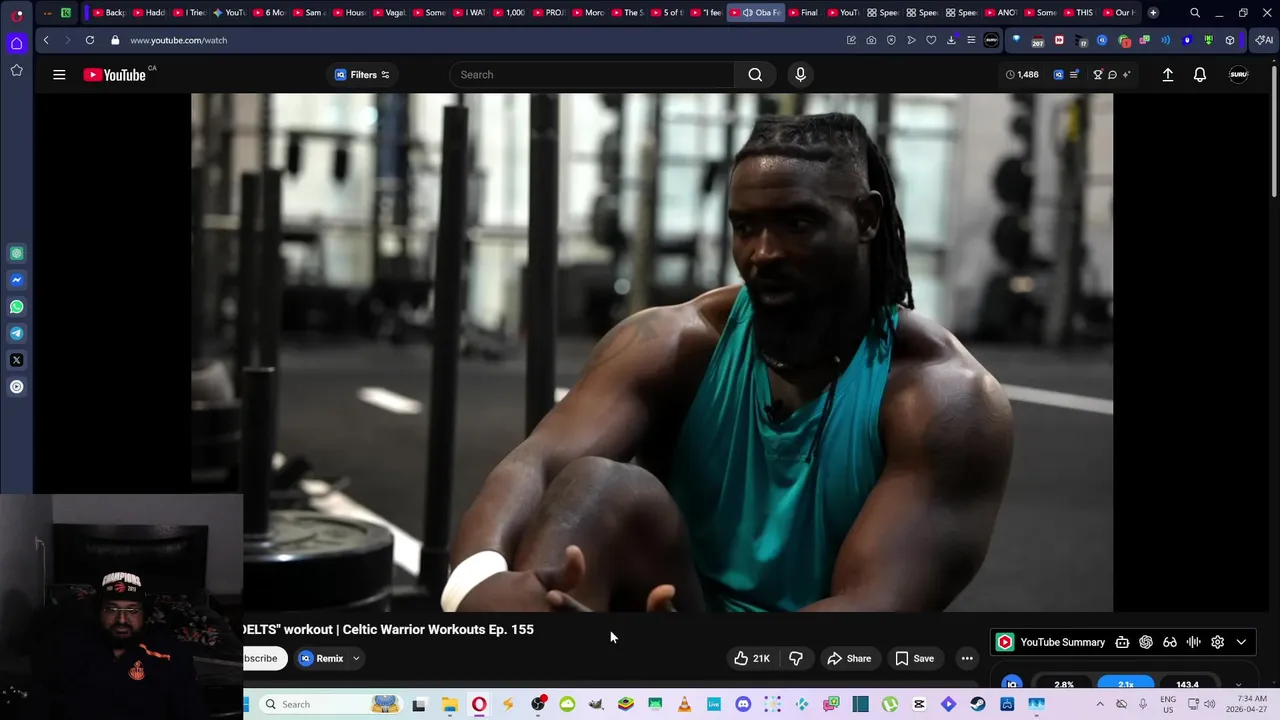Click the chat bubble icon in YouTube header
The height and width of the screenshot is (720, 1280).
(1112, 75)
